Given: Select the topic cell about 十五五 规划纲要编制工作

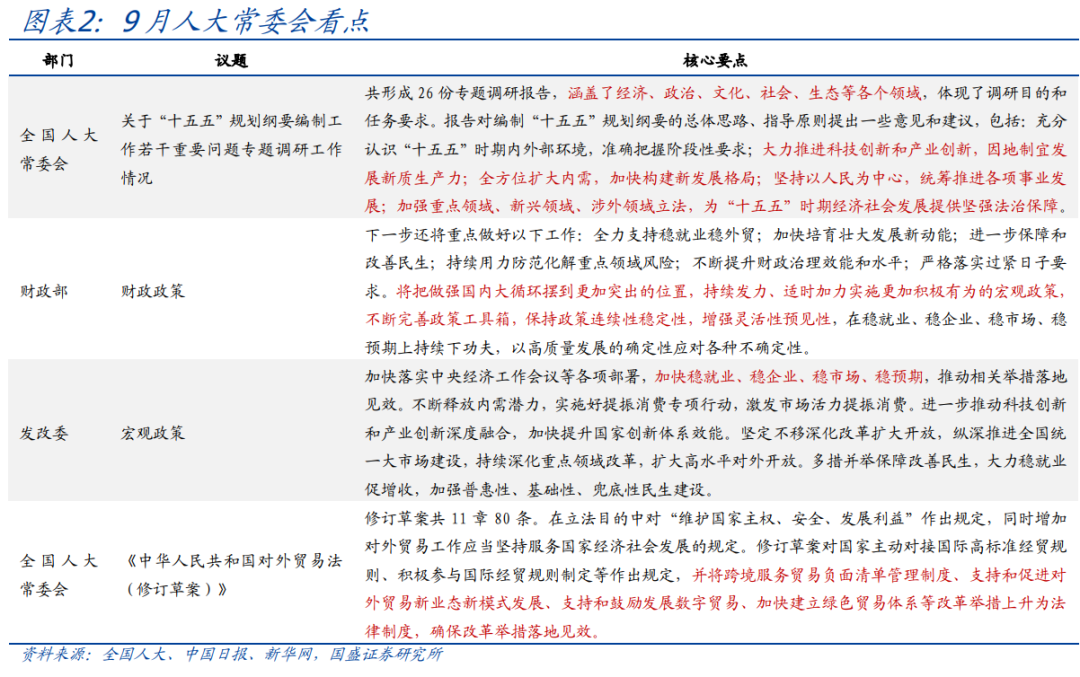Looking at the screenshot, I should tap(231, 149).
